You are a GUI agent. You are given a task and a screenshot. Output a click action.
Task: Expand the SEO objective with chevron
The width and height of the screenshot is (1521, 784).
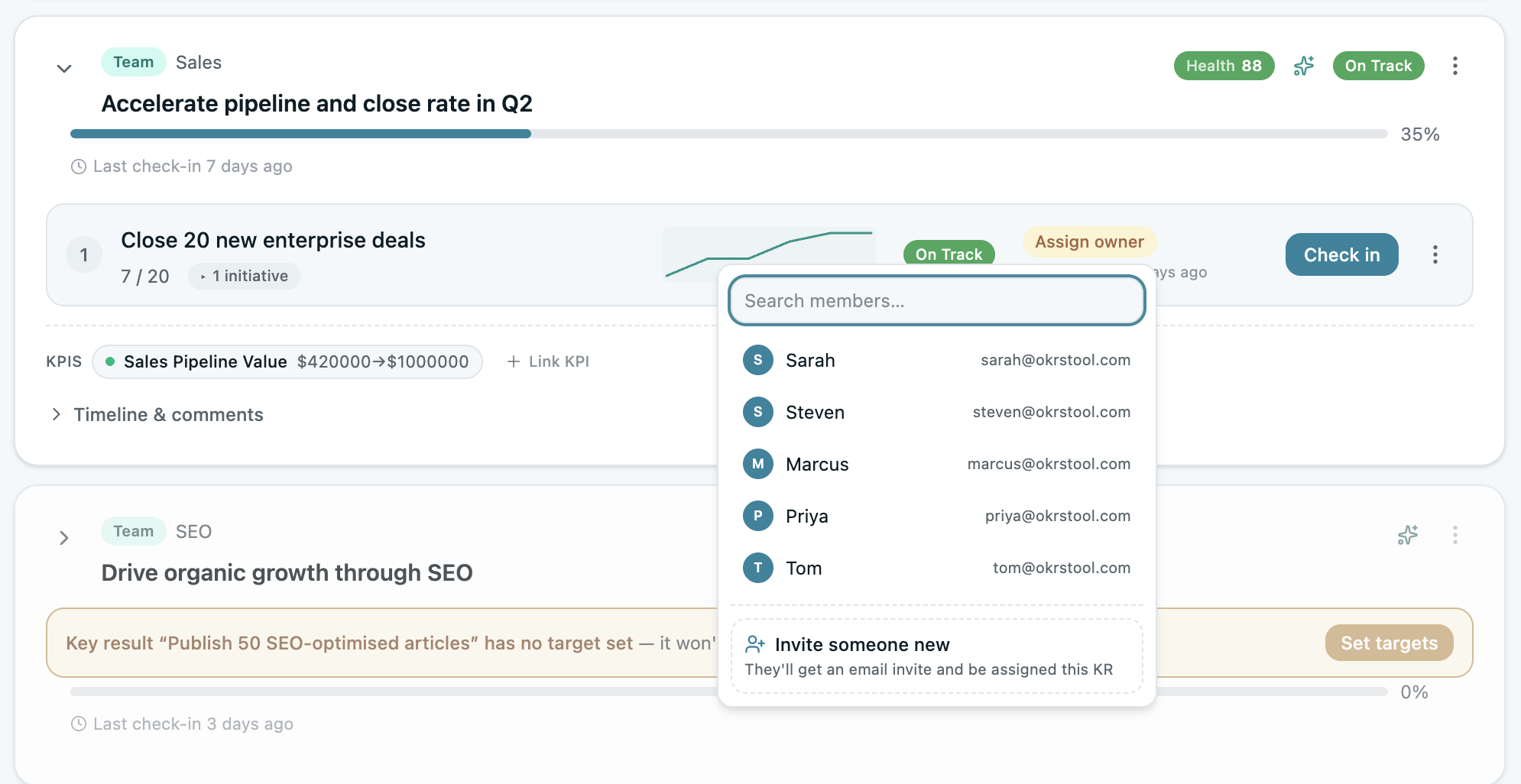[x=65, y=538]
